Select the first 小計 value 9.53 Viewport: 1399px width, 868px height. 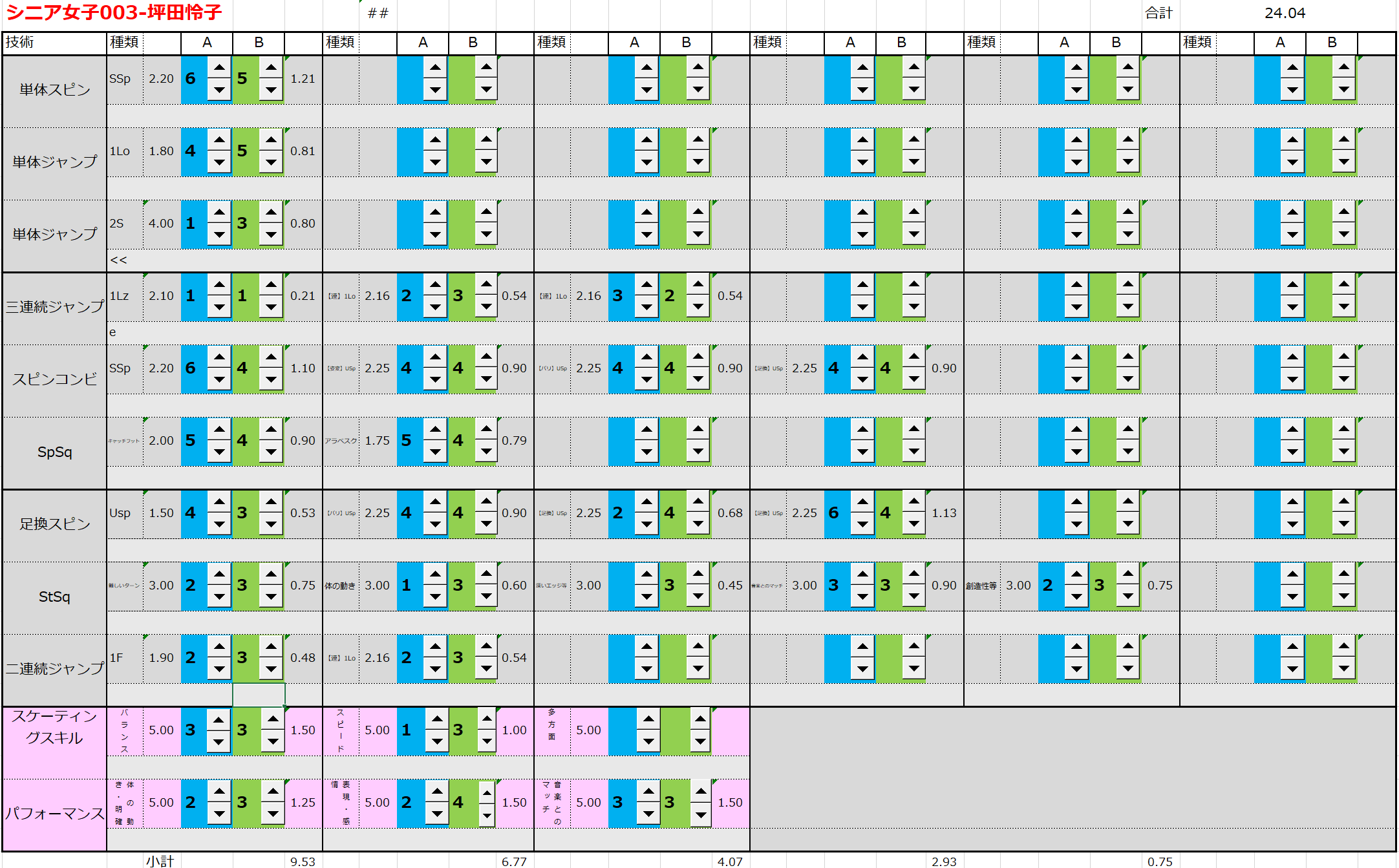pos(303,861)
